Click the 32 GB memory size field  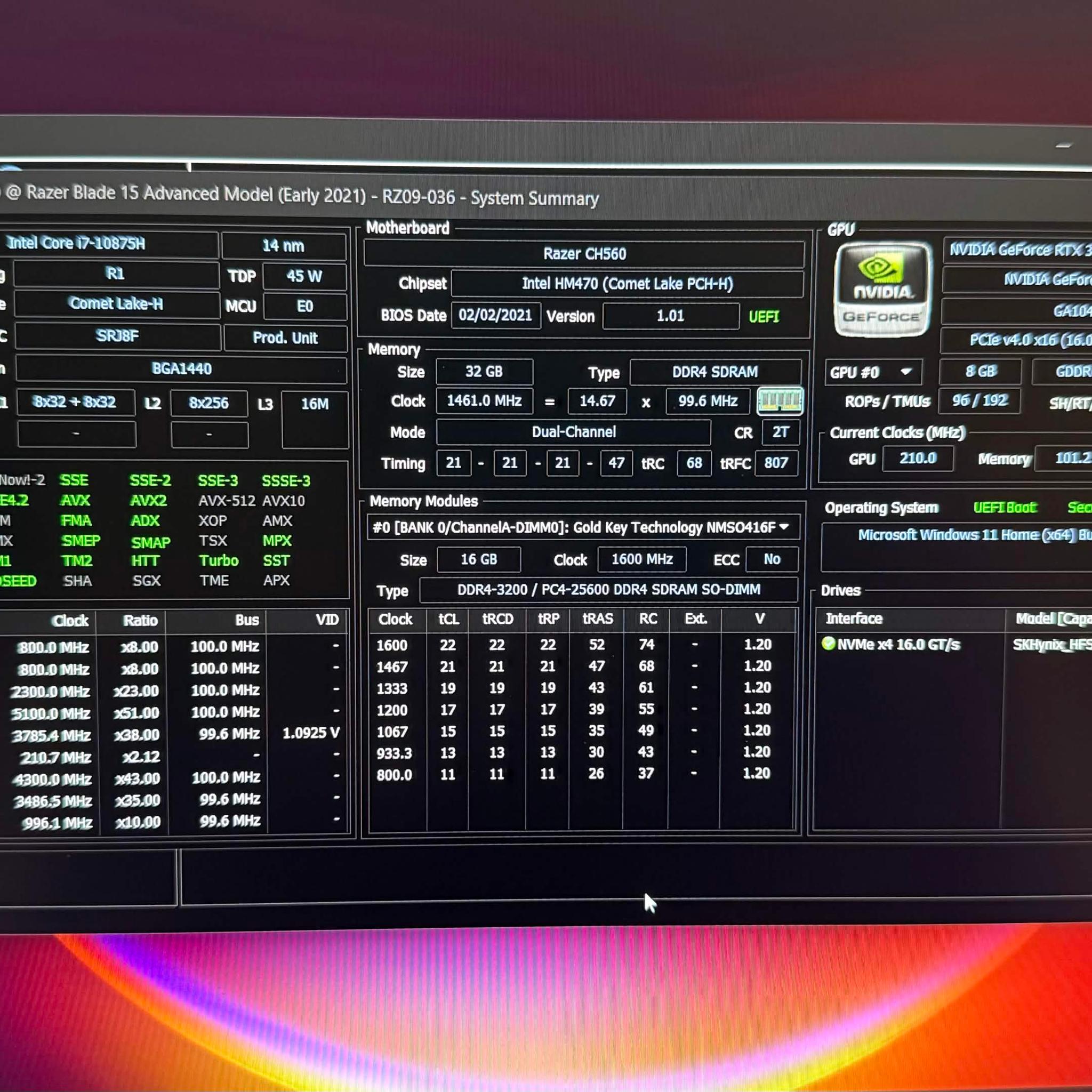point(484,371)
